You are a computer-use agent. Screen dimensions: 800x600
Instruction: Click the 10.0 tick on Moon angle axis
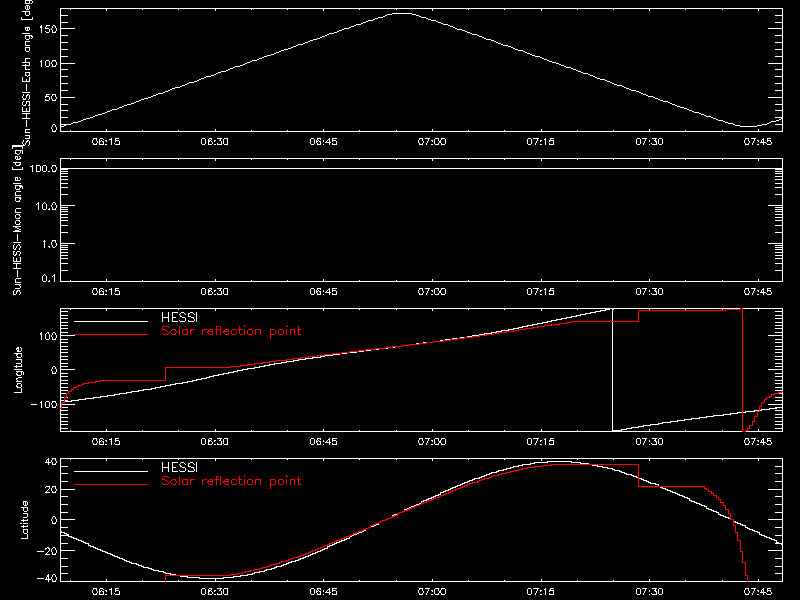coord(46,206)
